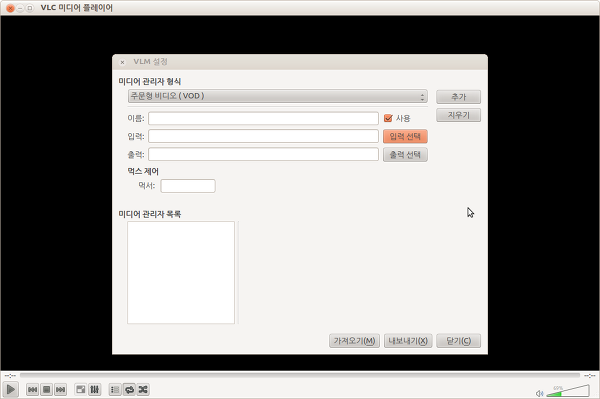
Task: Seek within the playback progress bar
Action: click(x=300, y=376)
